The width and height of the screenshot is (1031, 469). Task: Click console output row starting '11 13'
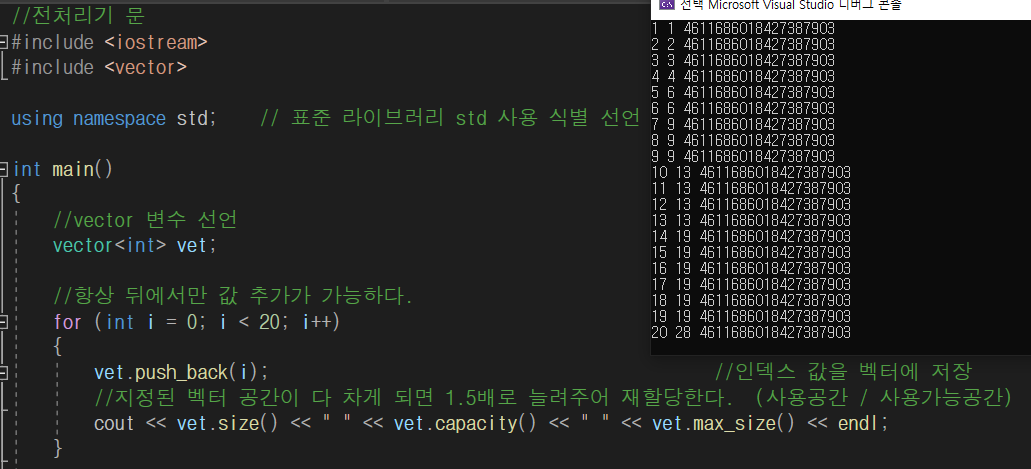tap(751, 188)
